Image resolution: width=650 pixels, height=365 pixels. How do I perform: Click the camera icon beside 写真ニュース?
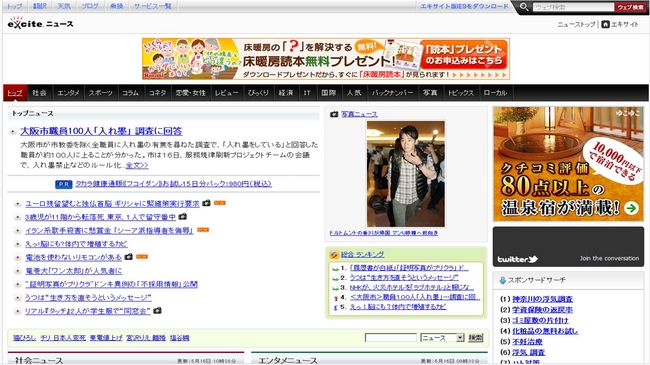[x=334, y=114]
